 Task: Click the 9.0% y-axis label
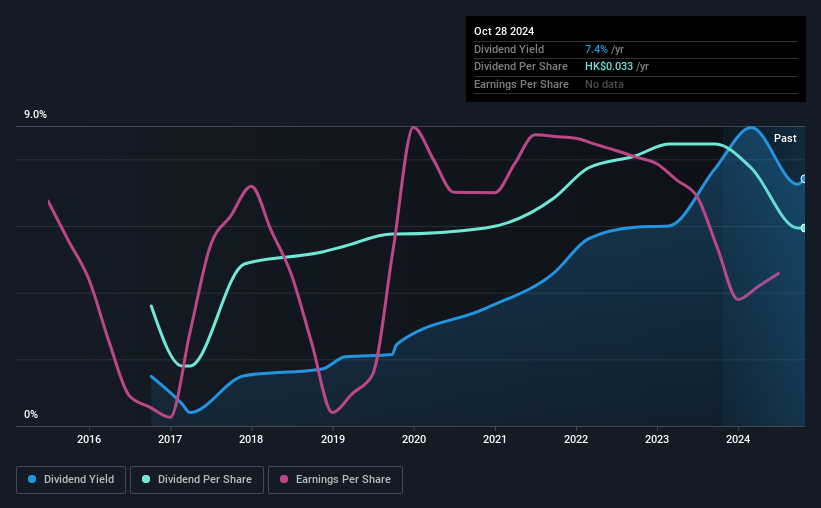click(36, 115)
